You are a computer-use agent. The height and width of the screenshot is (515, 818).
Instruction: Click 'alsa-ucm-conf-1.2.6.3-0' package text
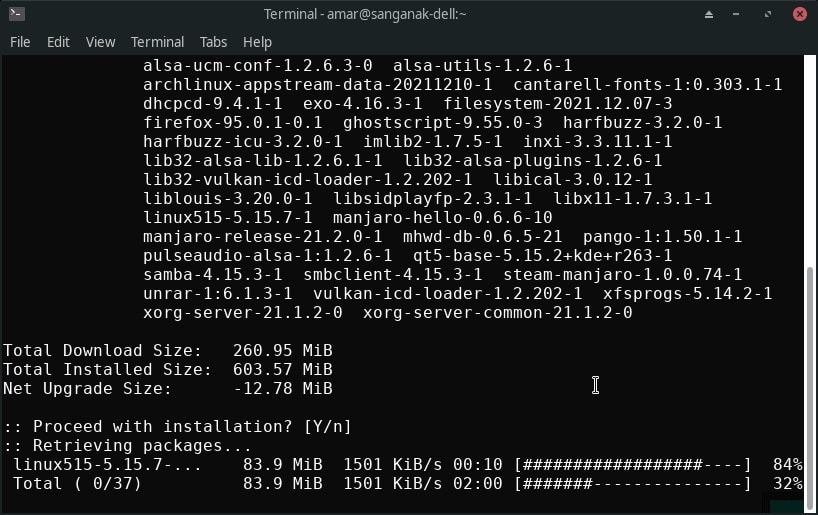(x=258, y=66)
